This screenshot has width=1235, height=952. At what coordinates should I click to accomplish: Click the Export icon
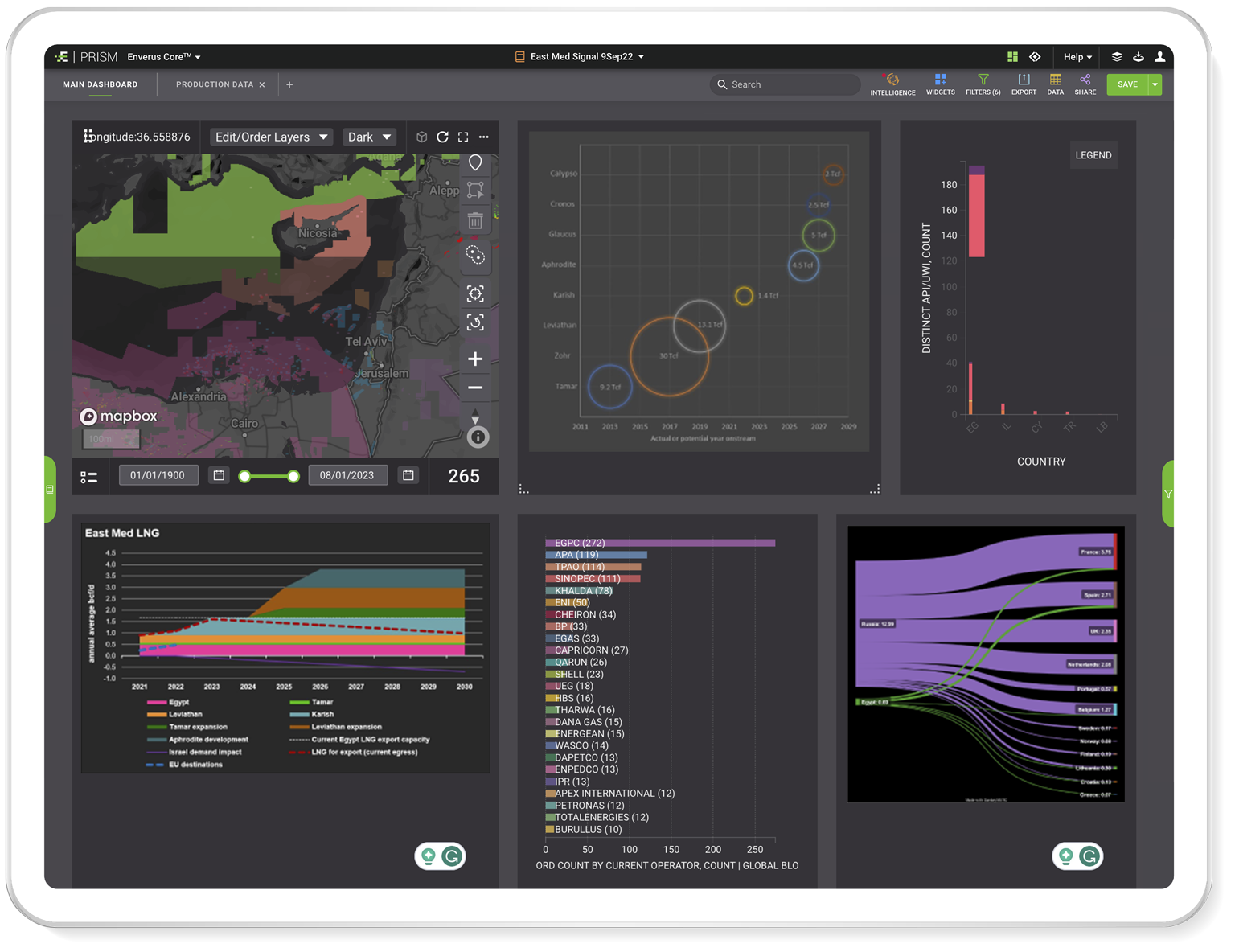(1024, 84)
